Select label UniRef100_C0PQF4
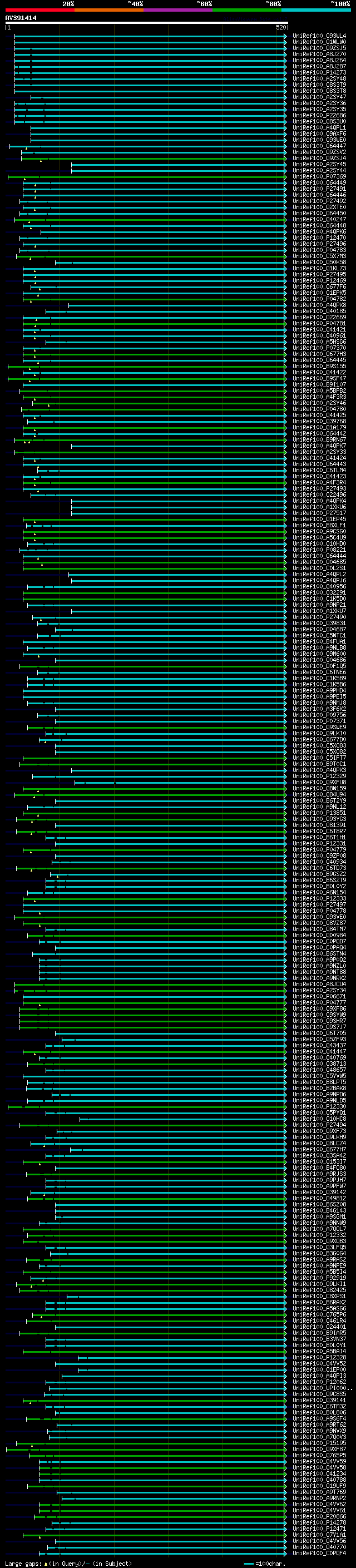The width and height of the screenshot is (356, 1568). click(319, 1553)
